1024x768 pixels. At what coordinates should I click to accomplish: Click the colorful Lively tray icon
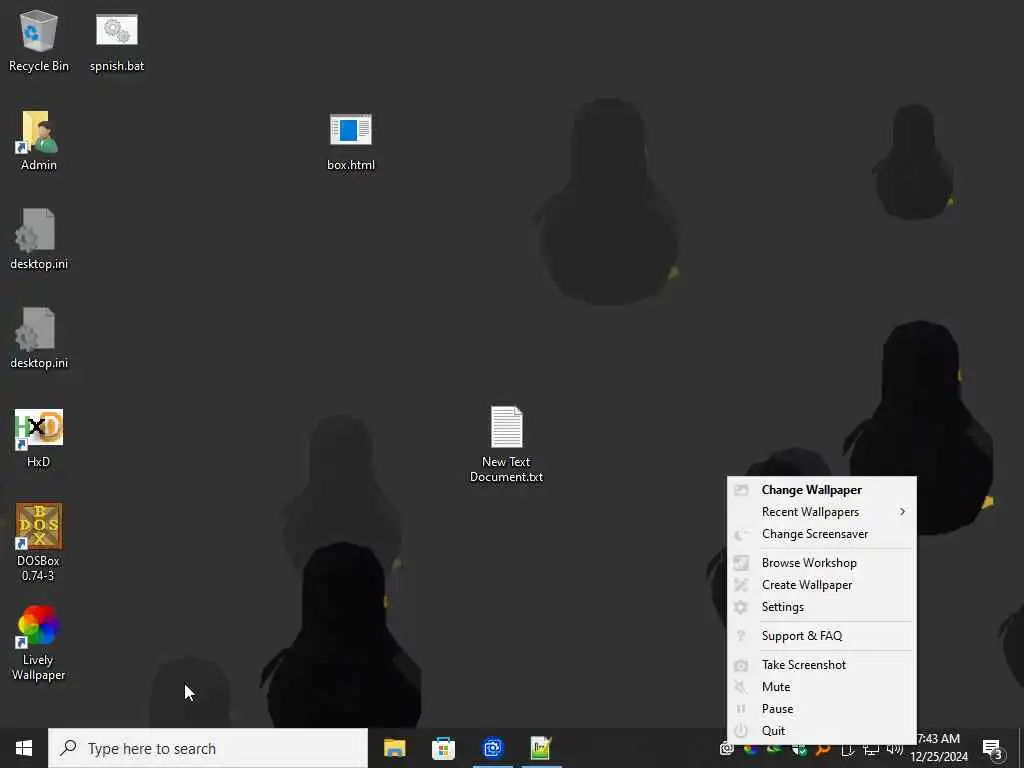coord(750,749)
